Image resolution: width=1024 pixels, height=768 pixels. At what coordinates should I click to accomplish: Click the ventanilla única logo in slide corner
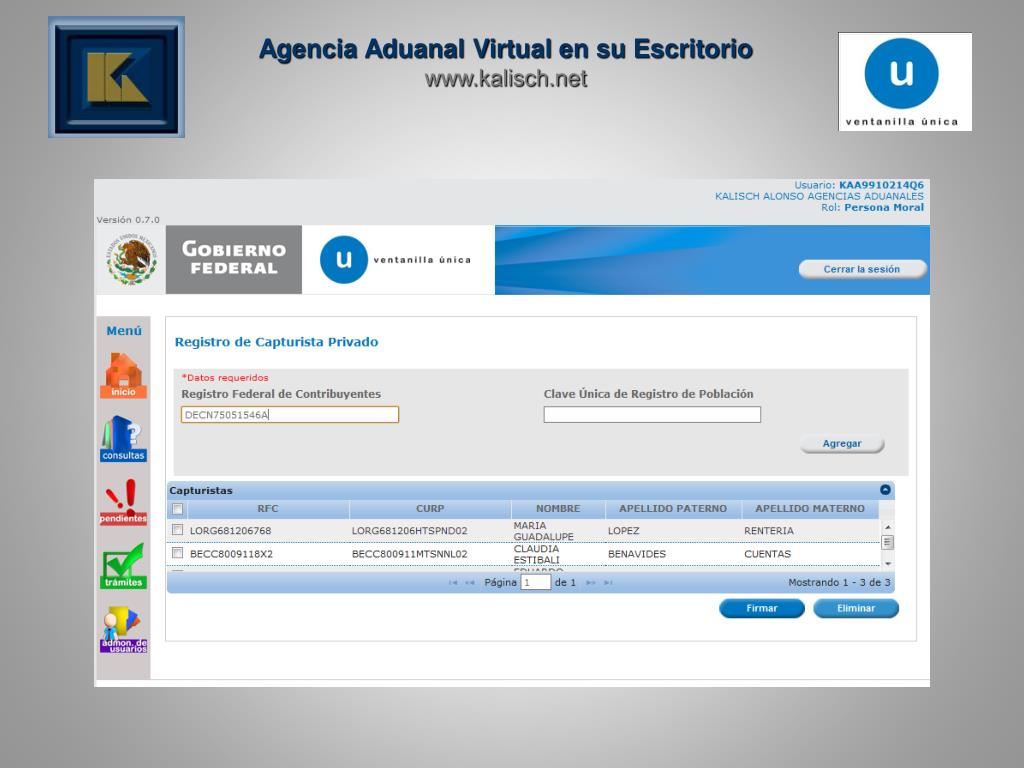[x=904, y=82]
